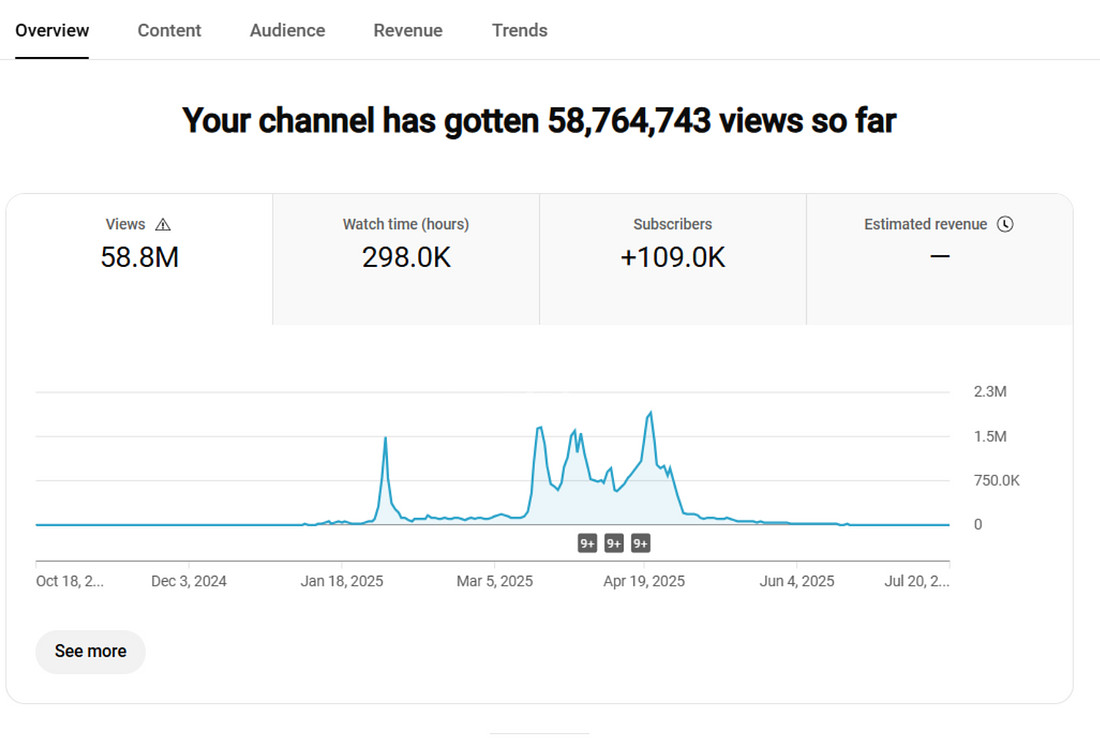Click the channel views headline text
Screen dimensions: 1100x750
point(539,121)
